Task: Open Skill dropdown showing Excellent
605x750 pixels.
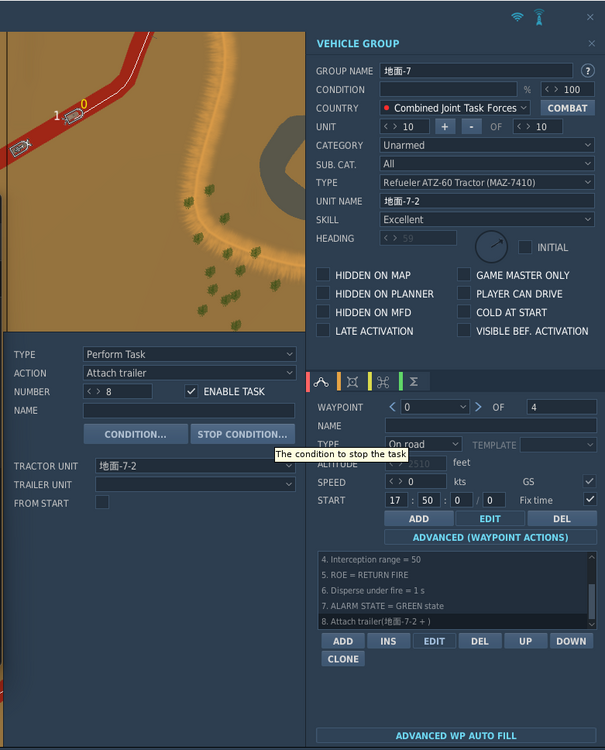Action: click(487, 220)
